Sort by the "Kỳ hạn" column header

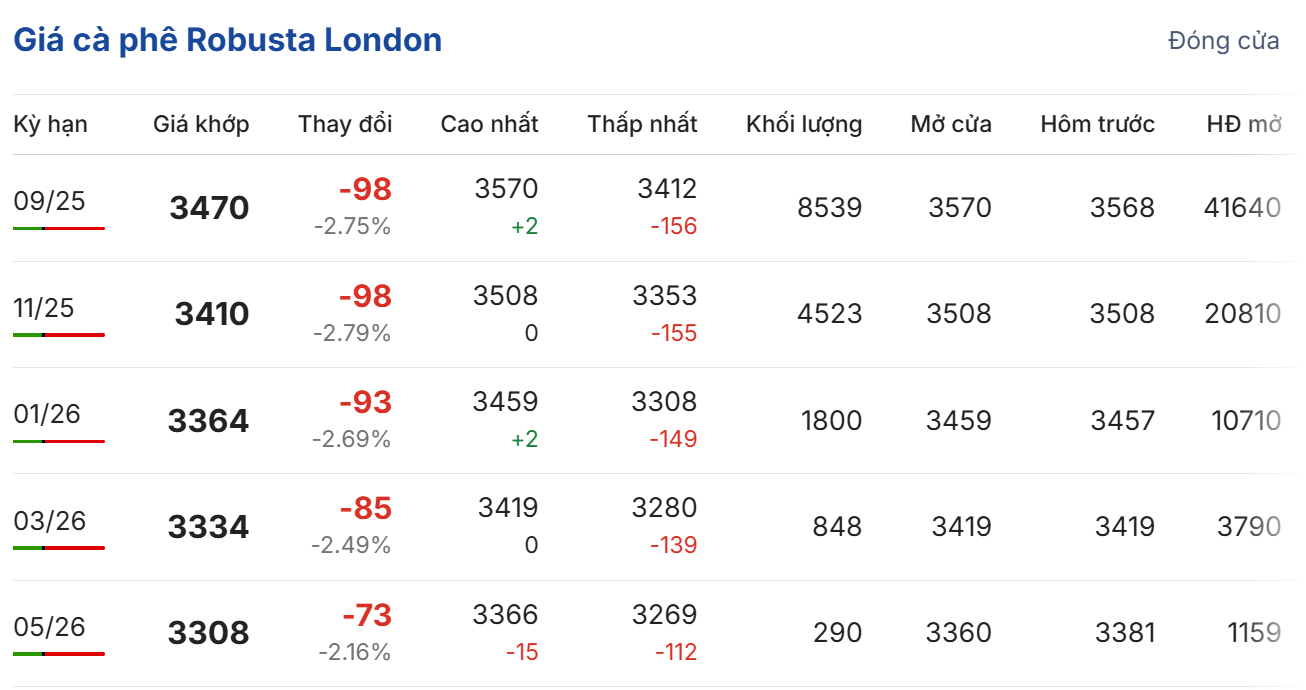[x=50, y=124]
